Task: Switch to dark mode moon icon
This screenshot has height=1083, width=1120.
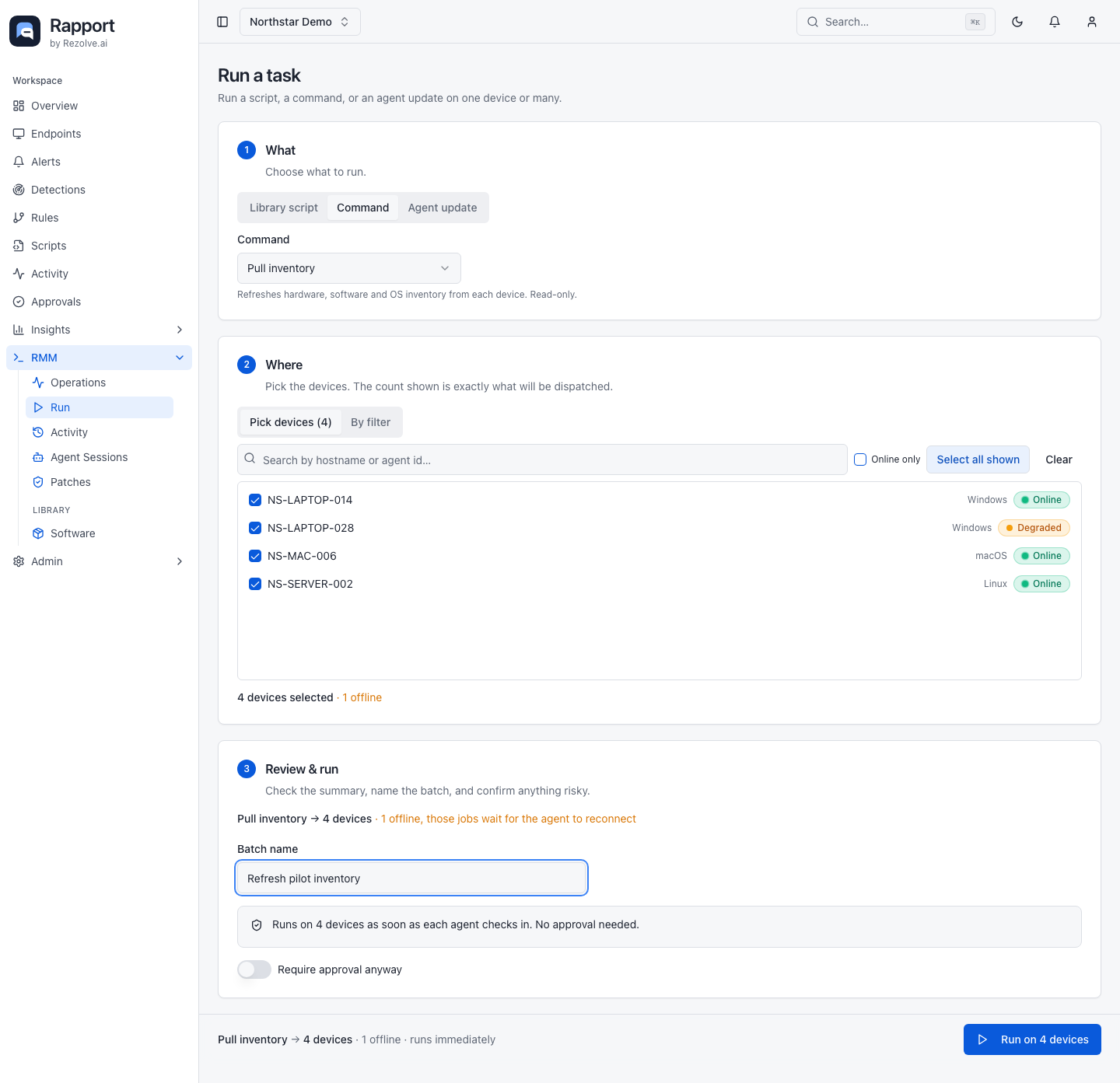Action: click(x=1017, y=22)
